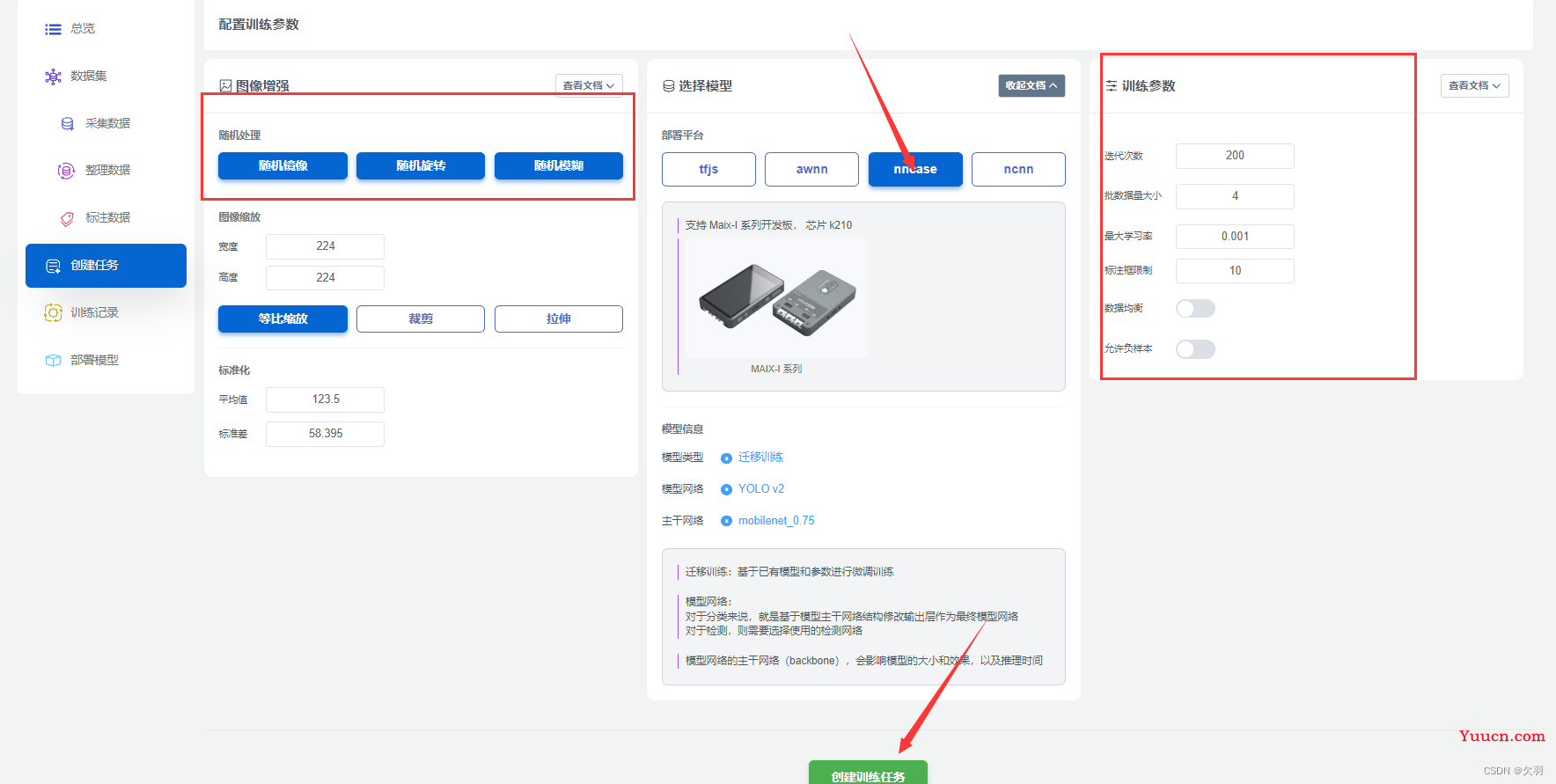Toggle the 数据均衡 switch
The image size is (1556, 784).
[x=1195, y=308]
